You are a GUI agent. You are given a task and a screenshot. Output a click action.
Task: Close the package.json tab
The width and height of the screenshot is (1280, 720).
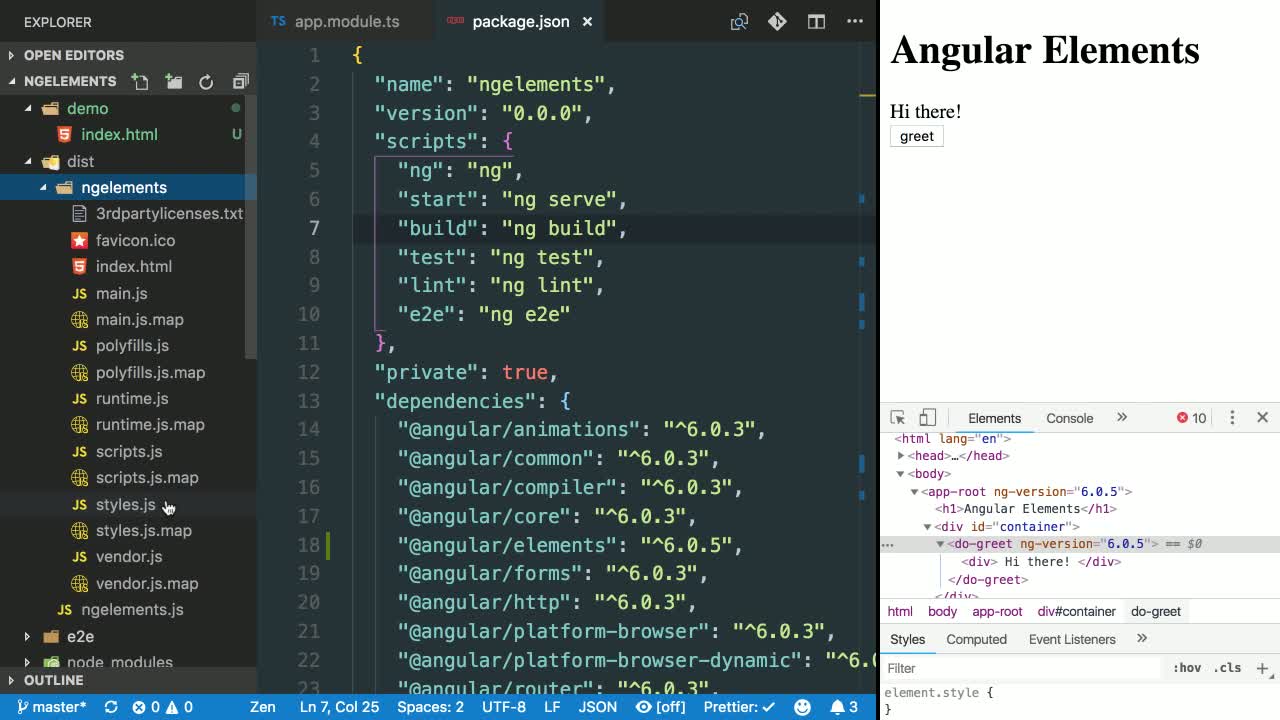[x=588, y=21]
